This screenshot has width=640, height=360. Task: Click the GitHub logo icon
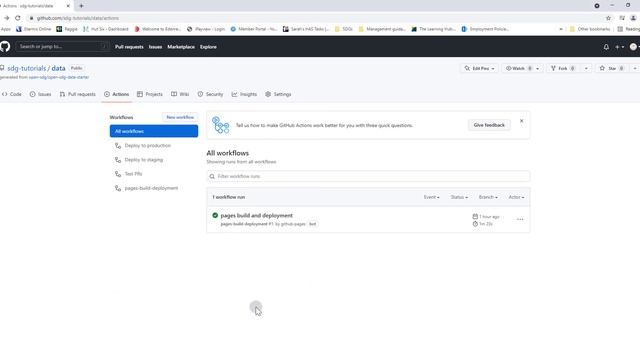[5, 47]
